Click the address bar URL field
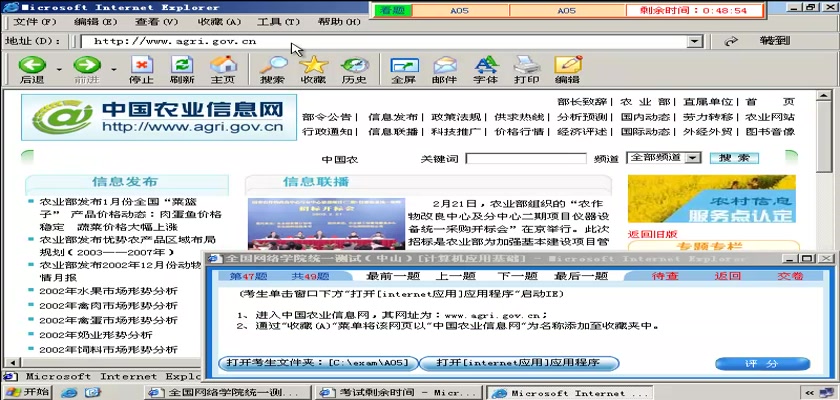 (383, 41)
